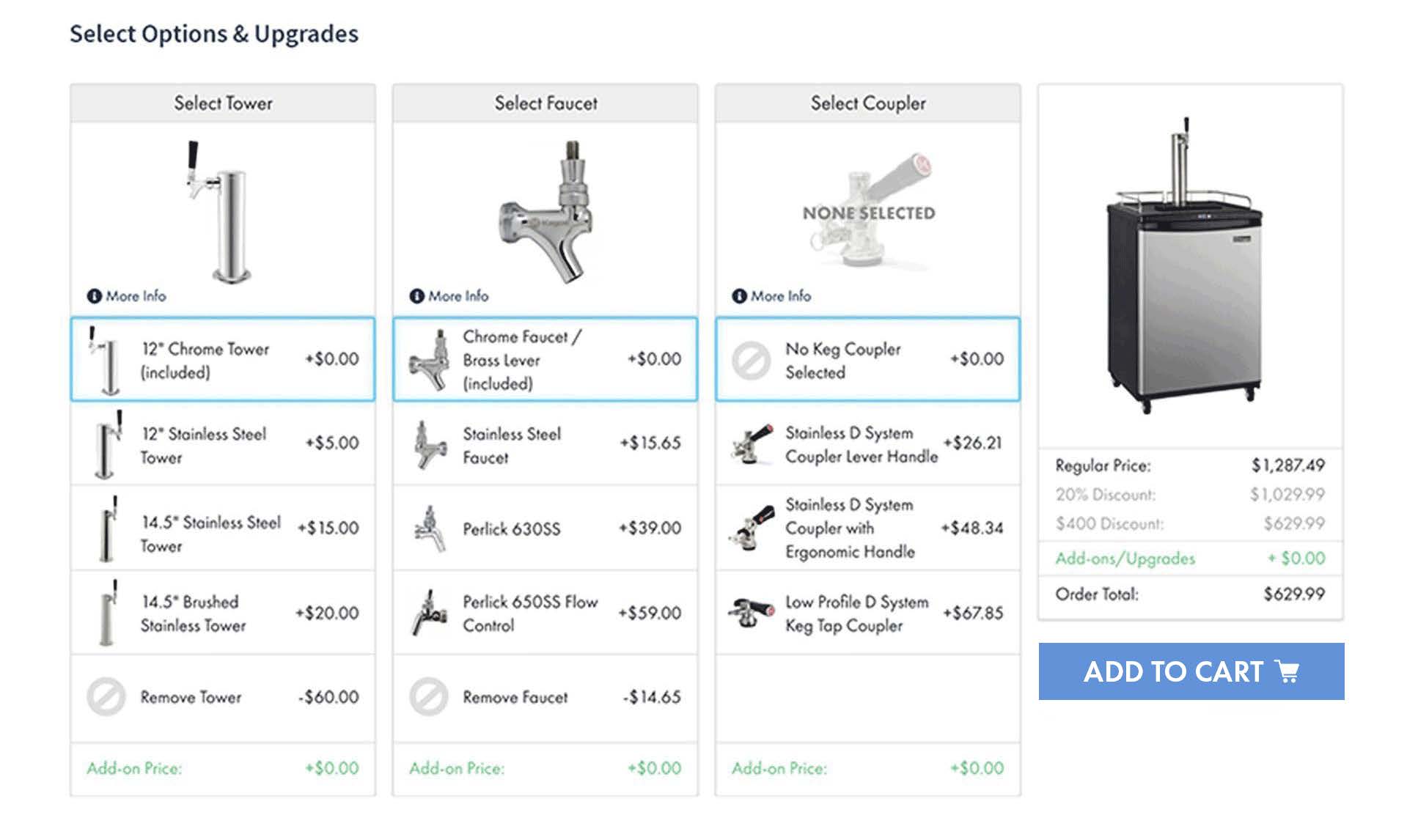Open More Info for the chrome tower
Screen dimensions: 1407x840
click(x=134, y=296)
